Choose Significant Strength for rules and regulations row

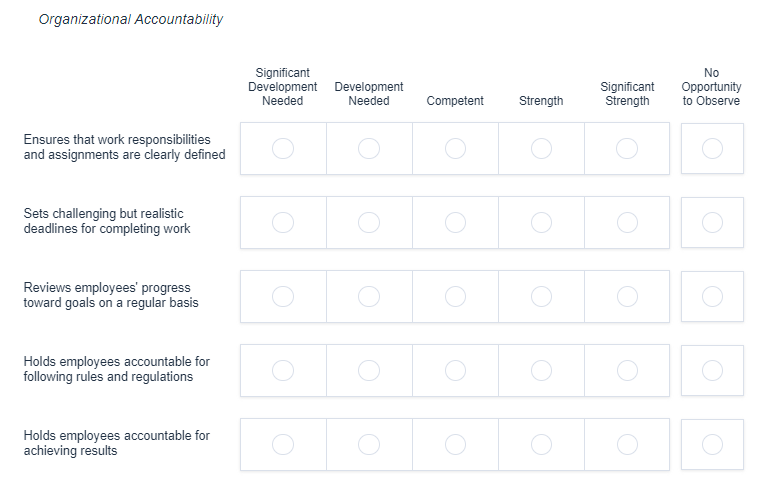[x=627, y=370]
